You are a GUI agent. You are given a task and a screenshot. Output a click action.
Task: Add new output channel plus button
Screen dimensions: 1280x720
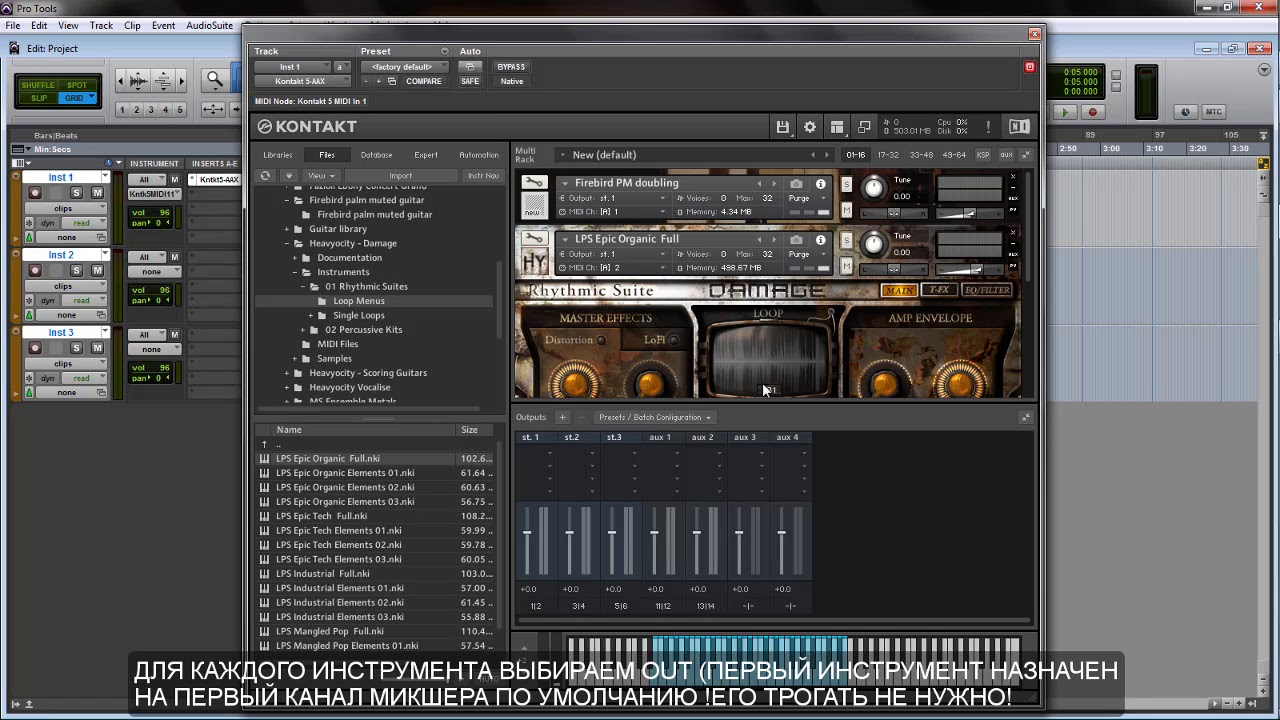pos(562,417)
